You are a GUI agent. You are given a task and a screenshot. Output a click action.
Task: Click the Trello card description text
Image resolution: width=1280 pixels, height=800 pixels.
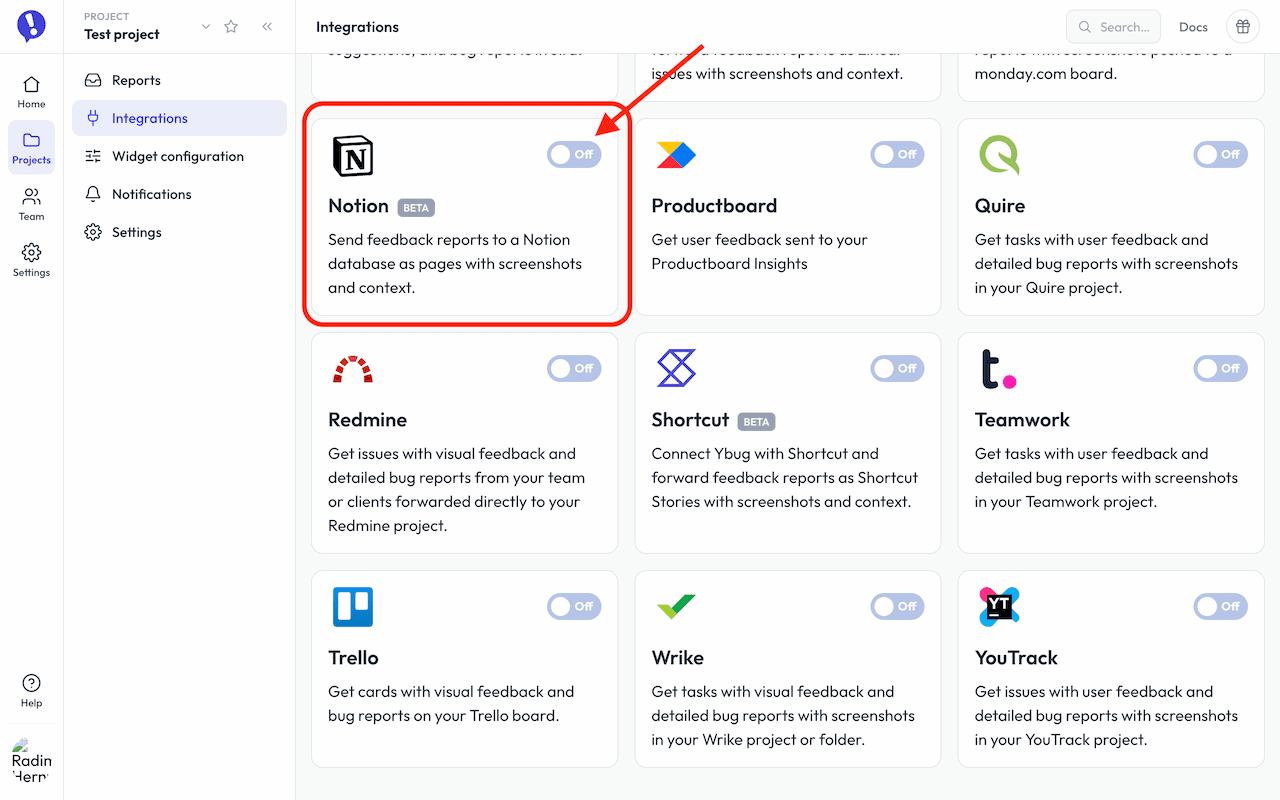click(451, 704)
